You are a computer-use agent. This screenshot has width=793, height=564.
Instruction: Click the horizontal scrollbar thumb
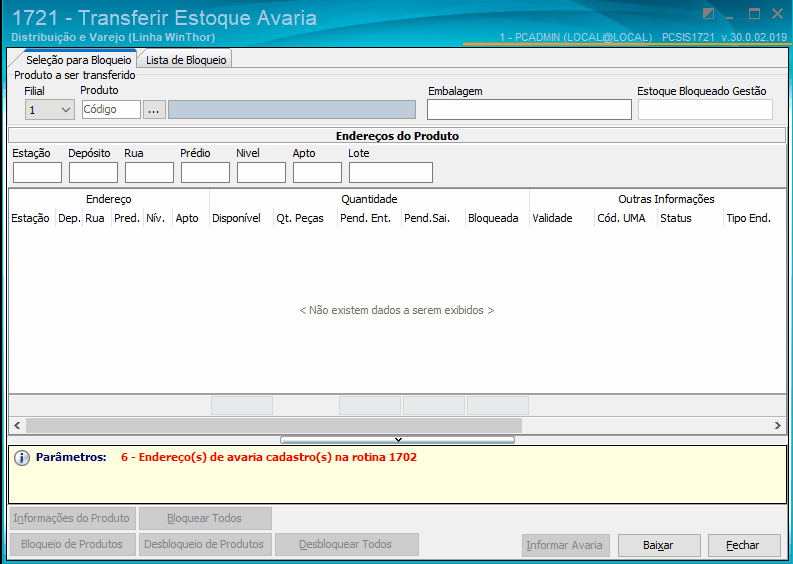pos(274,425)
